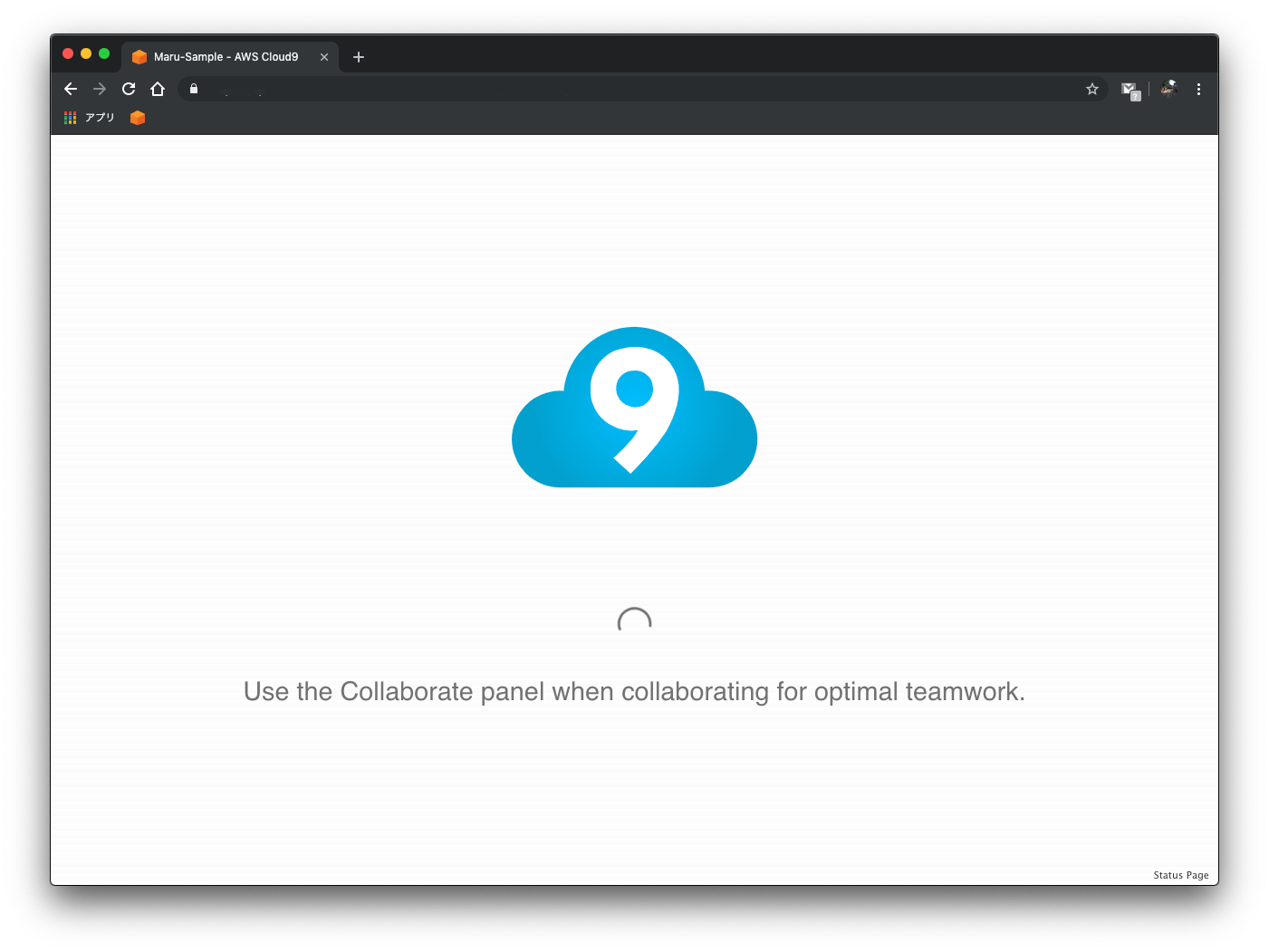This screenshot has height=952, width=1269.
Task: Open the mail extension icon
Action: 1130,90
